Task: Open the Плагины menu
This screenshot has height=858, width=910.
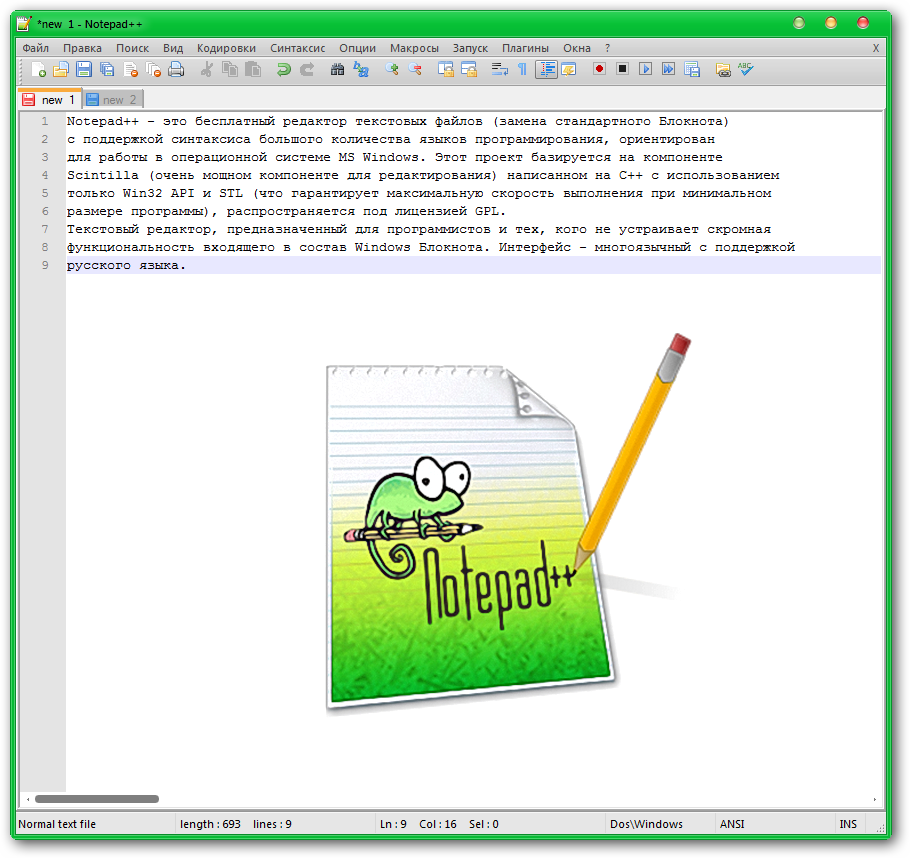Action: [525, 48]
